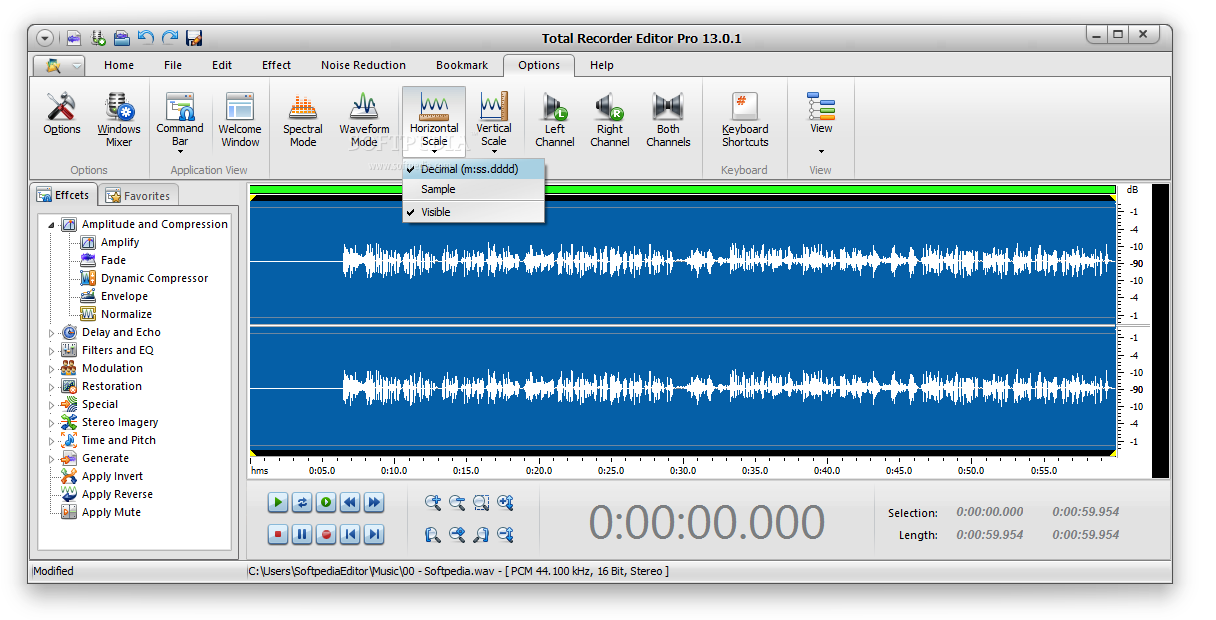
Task: Pause playback
Action: pyautogui.click(x=302, y=535)
